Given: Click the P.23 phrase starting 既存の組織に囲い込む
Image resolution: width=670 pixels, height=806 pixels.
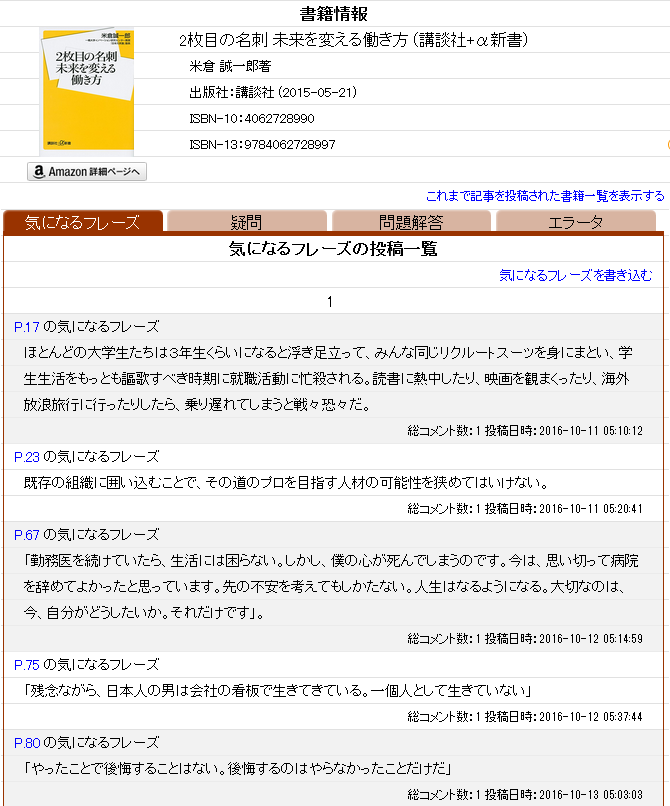Looking at the screenshot, I should (286, 483).
